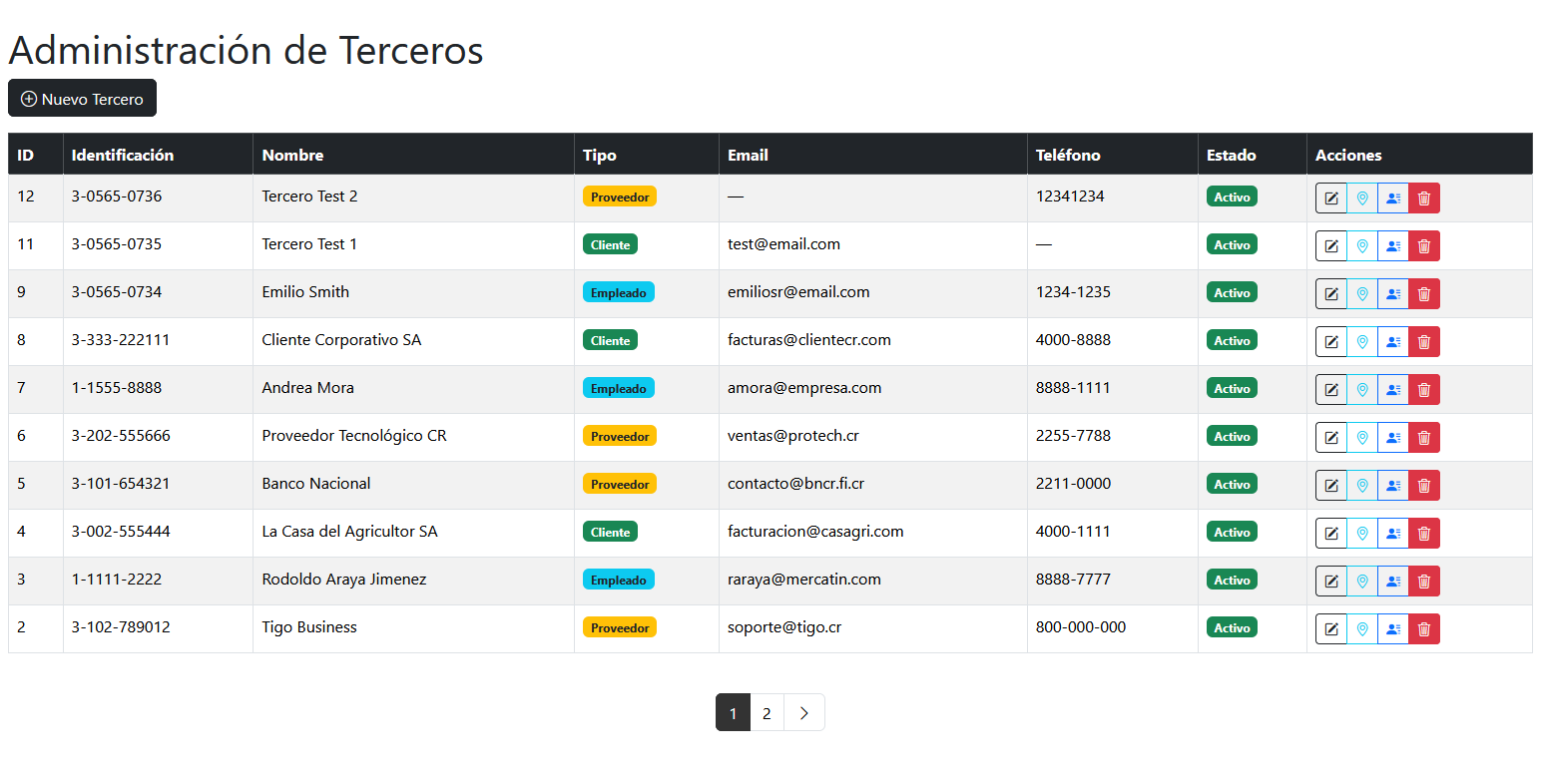This screenshot has width=1545, height=784.
Task: Click the Proveedor badge for Banco Nacional
Action: click(620, 484)
